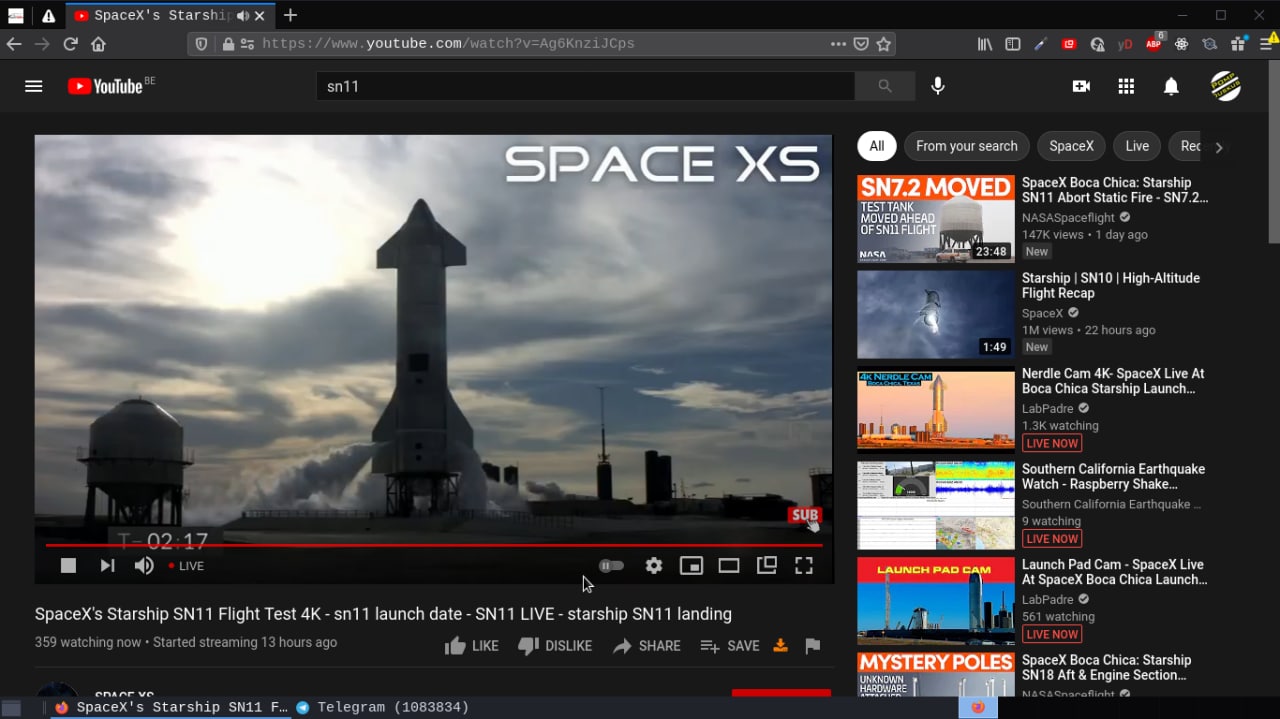
Task: Click the orange download icon
Action: (781, 645)
